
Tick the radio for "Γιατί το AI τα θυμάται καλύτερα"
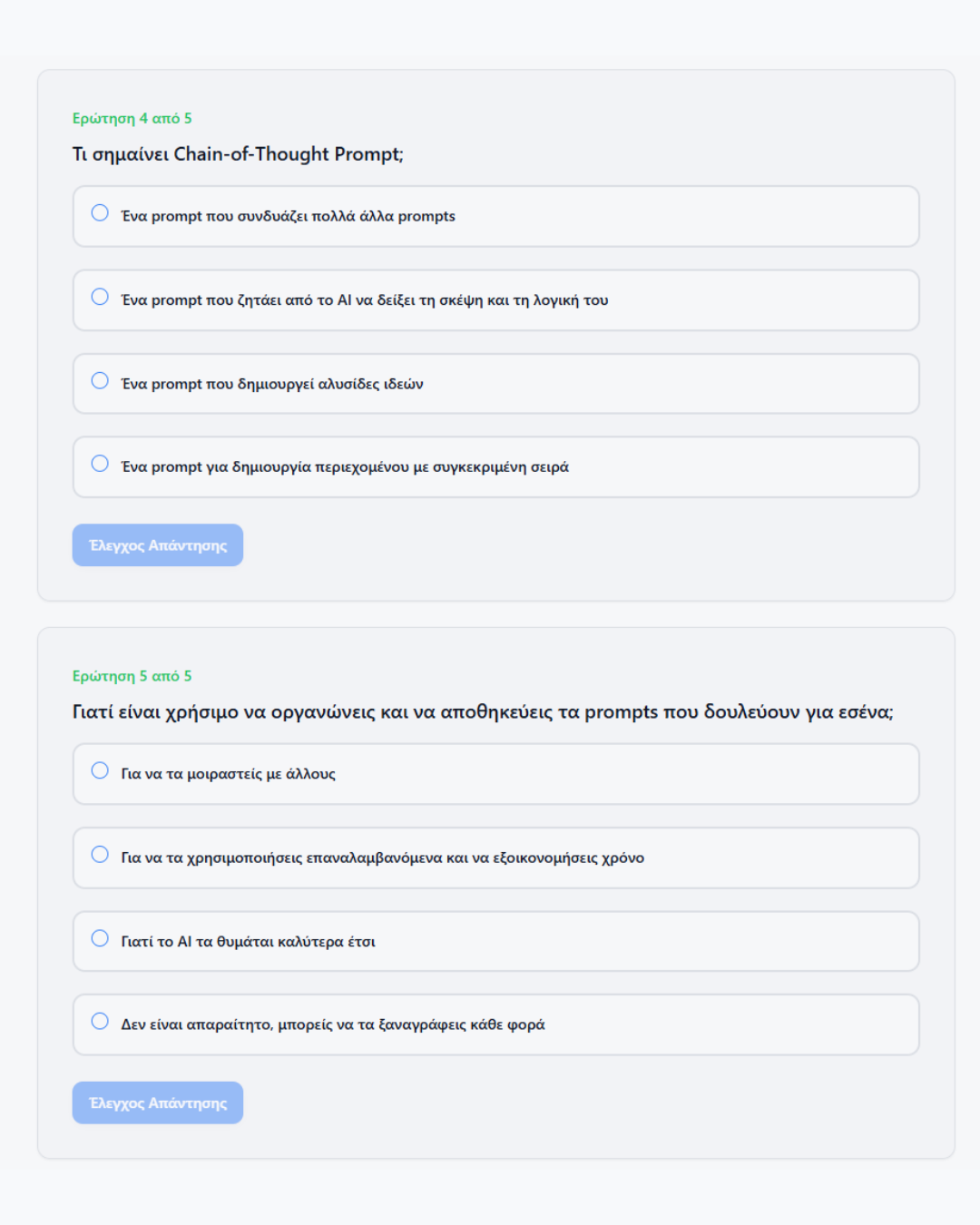100,938
